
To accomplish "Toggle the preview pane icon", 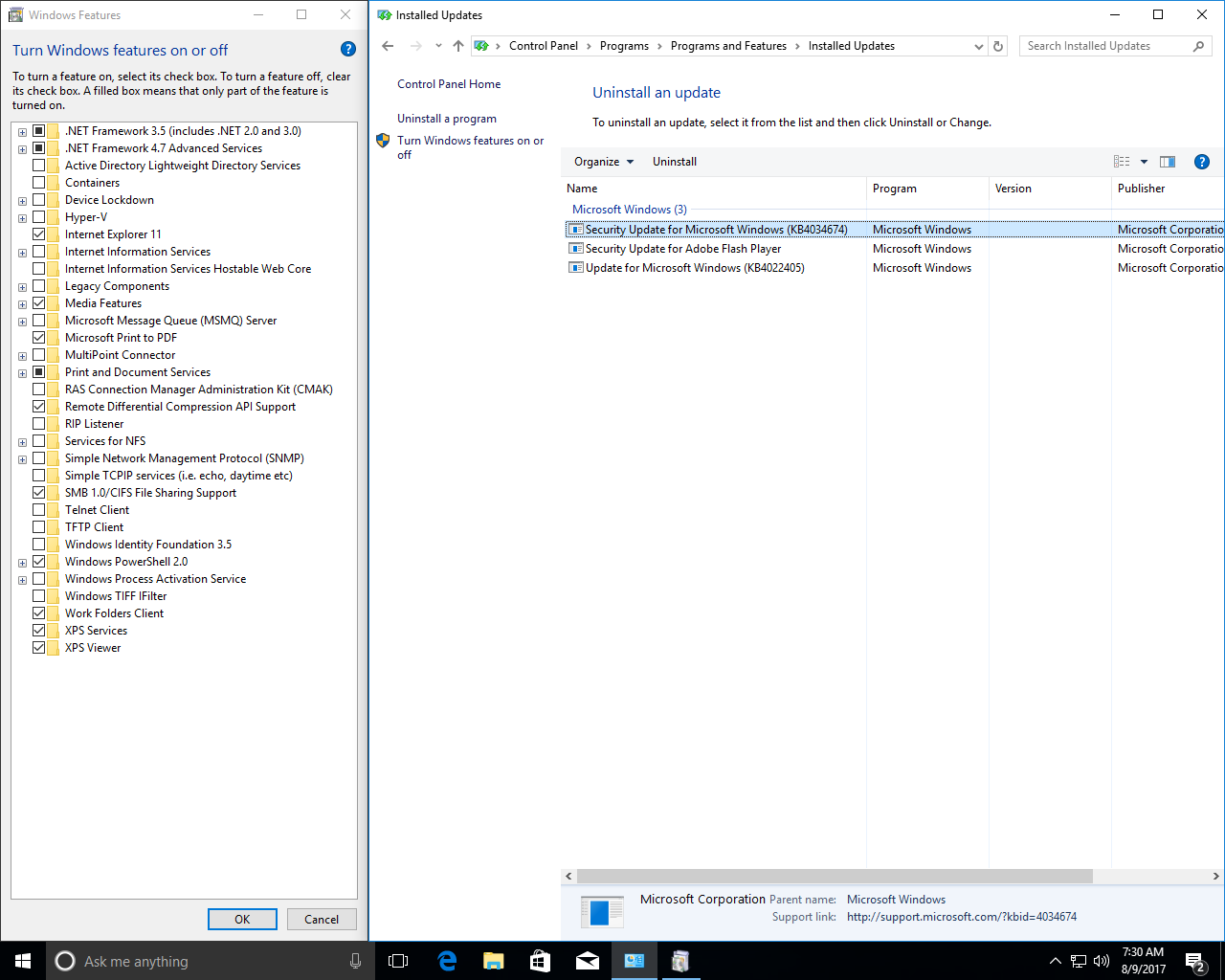I will coord(1168,162).
